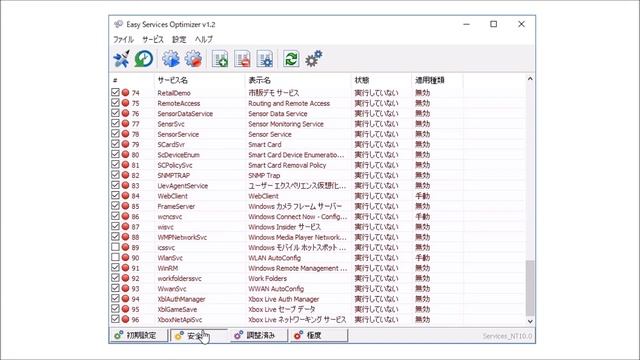This screenshot has height=360, width=640.
Task: Click the scrollbar up arrow
Action: pyautogui.click(x=530, y=79)
